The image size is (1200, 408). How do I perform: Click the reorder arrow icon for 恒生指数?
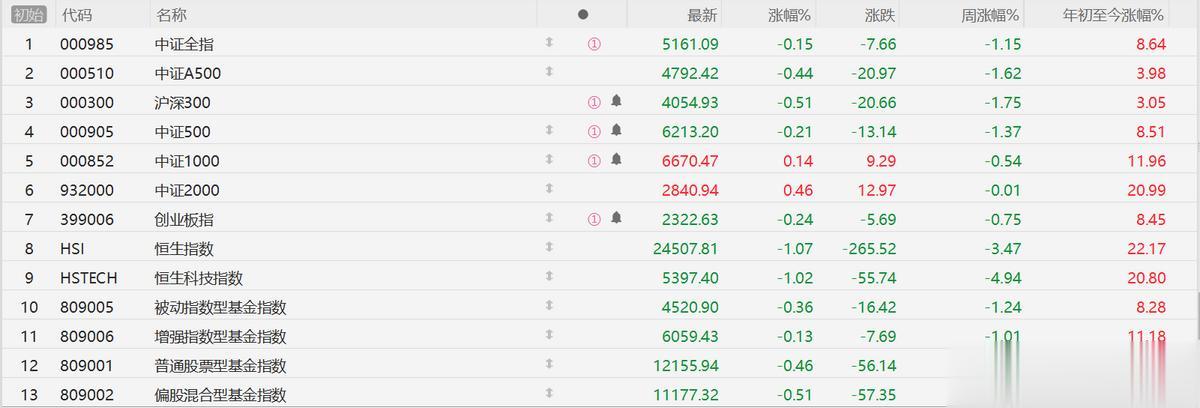coord(548,247)
